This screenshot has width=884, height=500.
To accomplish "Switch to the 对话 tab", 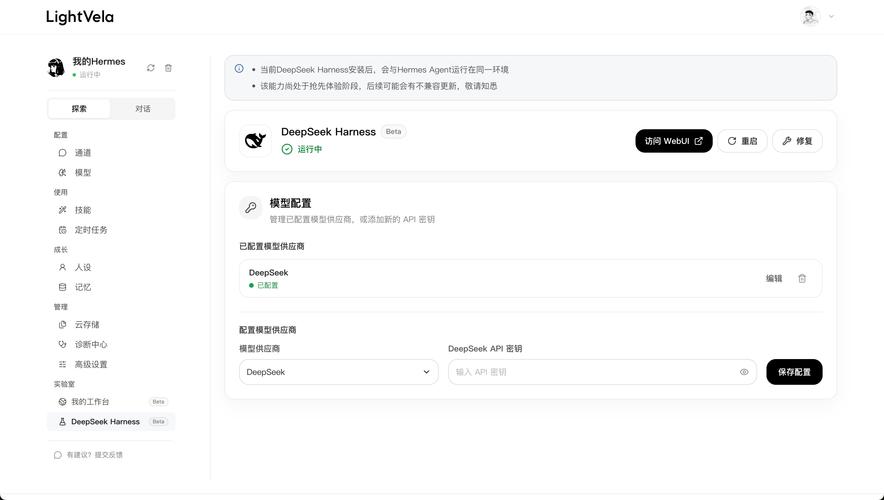I will 143,109.
